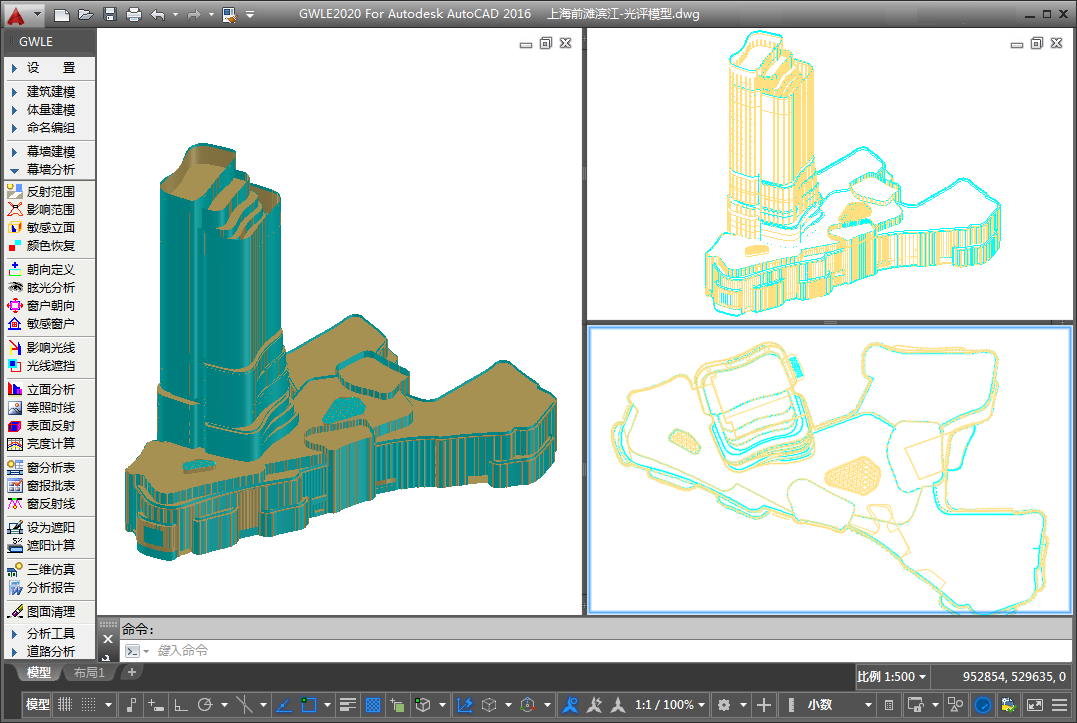Open a drawing file using the folder icon
Viewport: 1077px width, 723px height.
(x=86, y=14)
